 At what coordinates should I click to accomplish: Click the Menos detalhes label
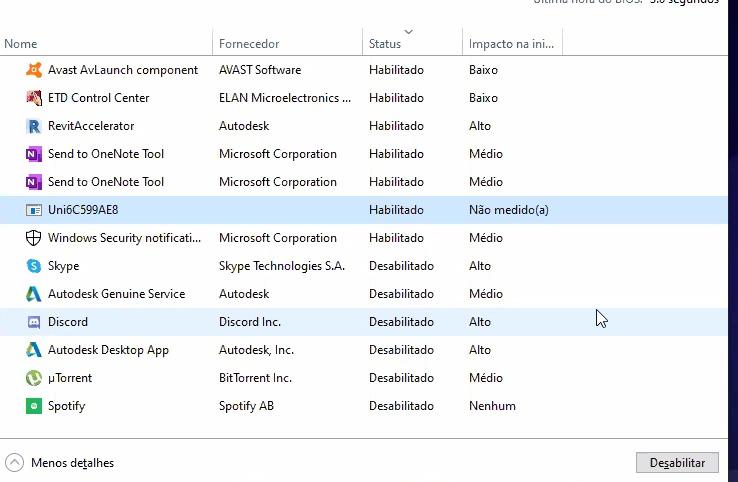[72, 463]
